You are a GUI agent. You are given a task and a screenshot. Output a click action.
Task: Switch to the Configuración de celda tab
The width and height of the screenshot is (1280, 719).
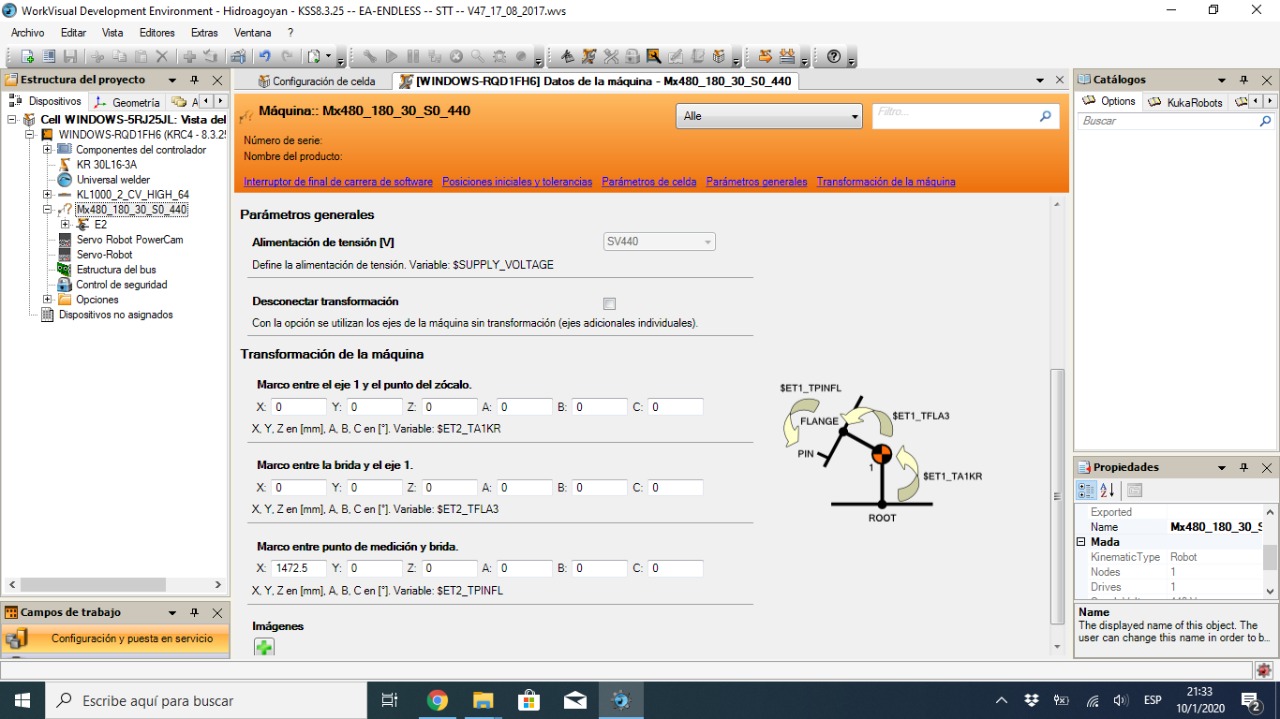click(x=315, y=82)
